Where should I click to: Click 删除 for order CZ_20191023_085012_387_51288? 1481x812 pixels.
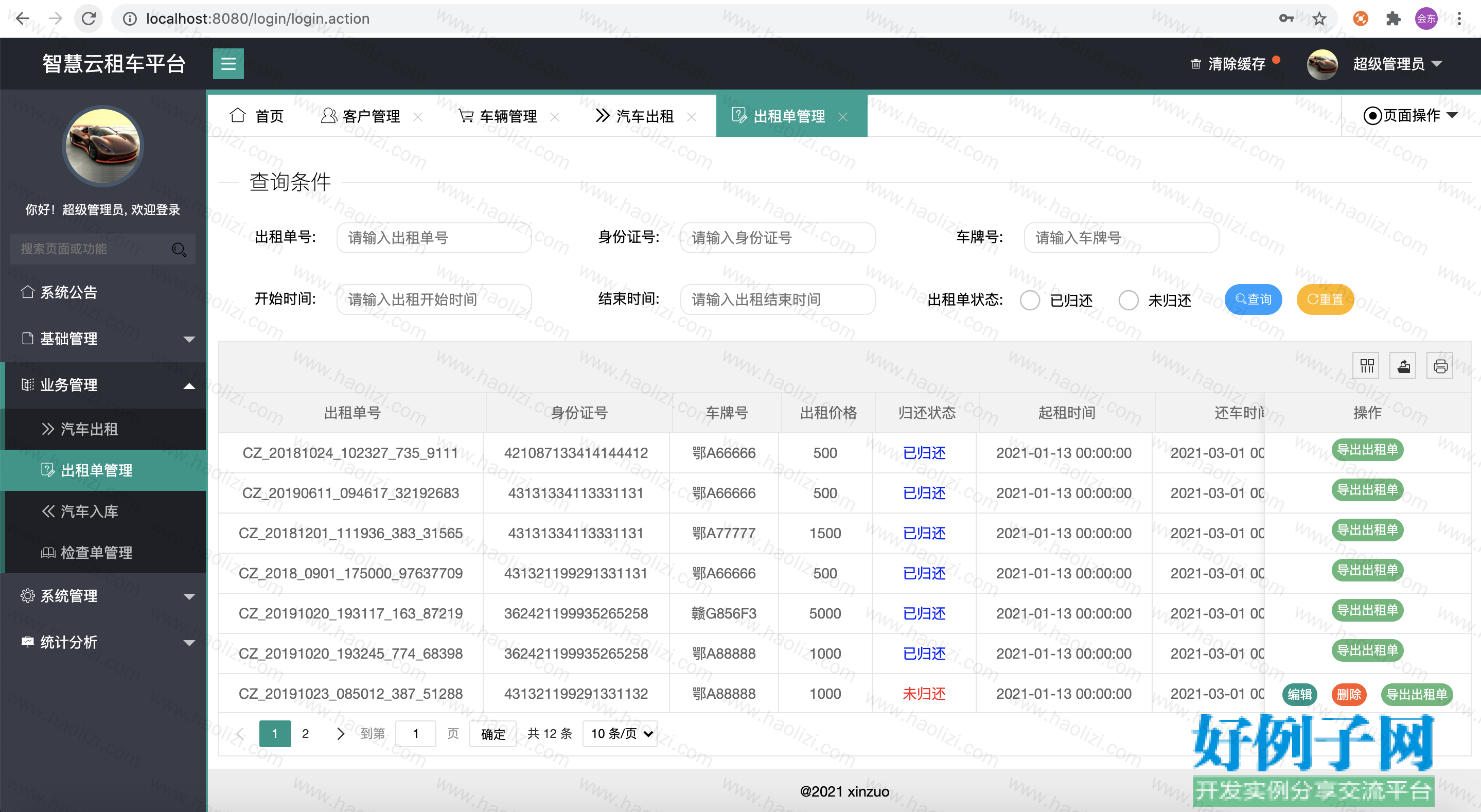(1349, 694)
